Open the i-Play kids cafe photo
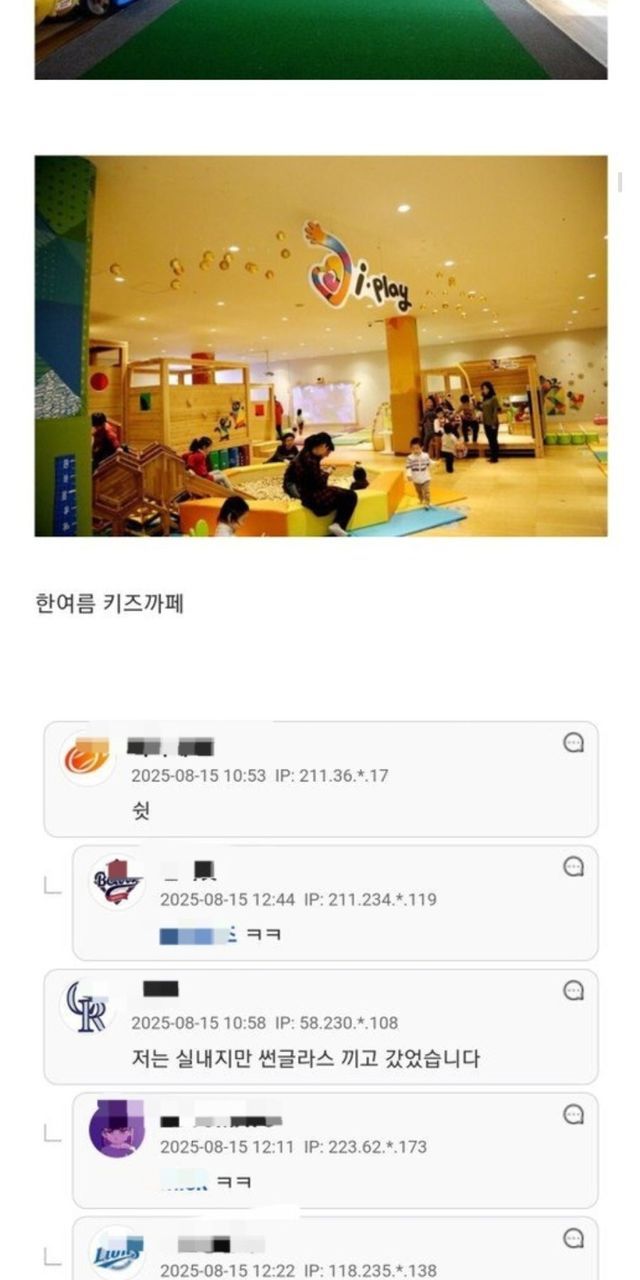Viewport: 640px width, 1280px height. coord(320,346)
